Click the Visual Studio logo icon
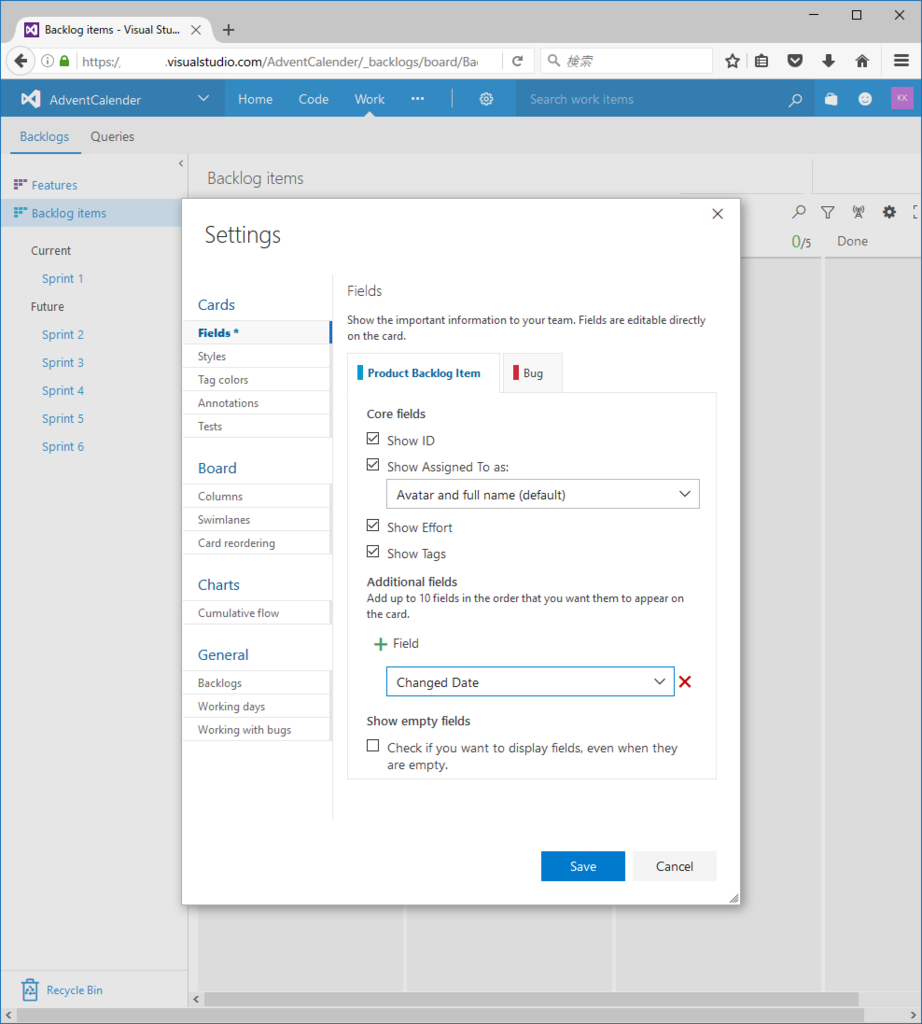This screenshot has height=1024, width=922. tap(31, 99)
